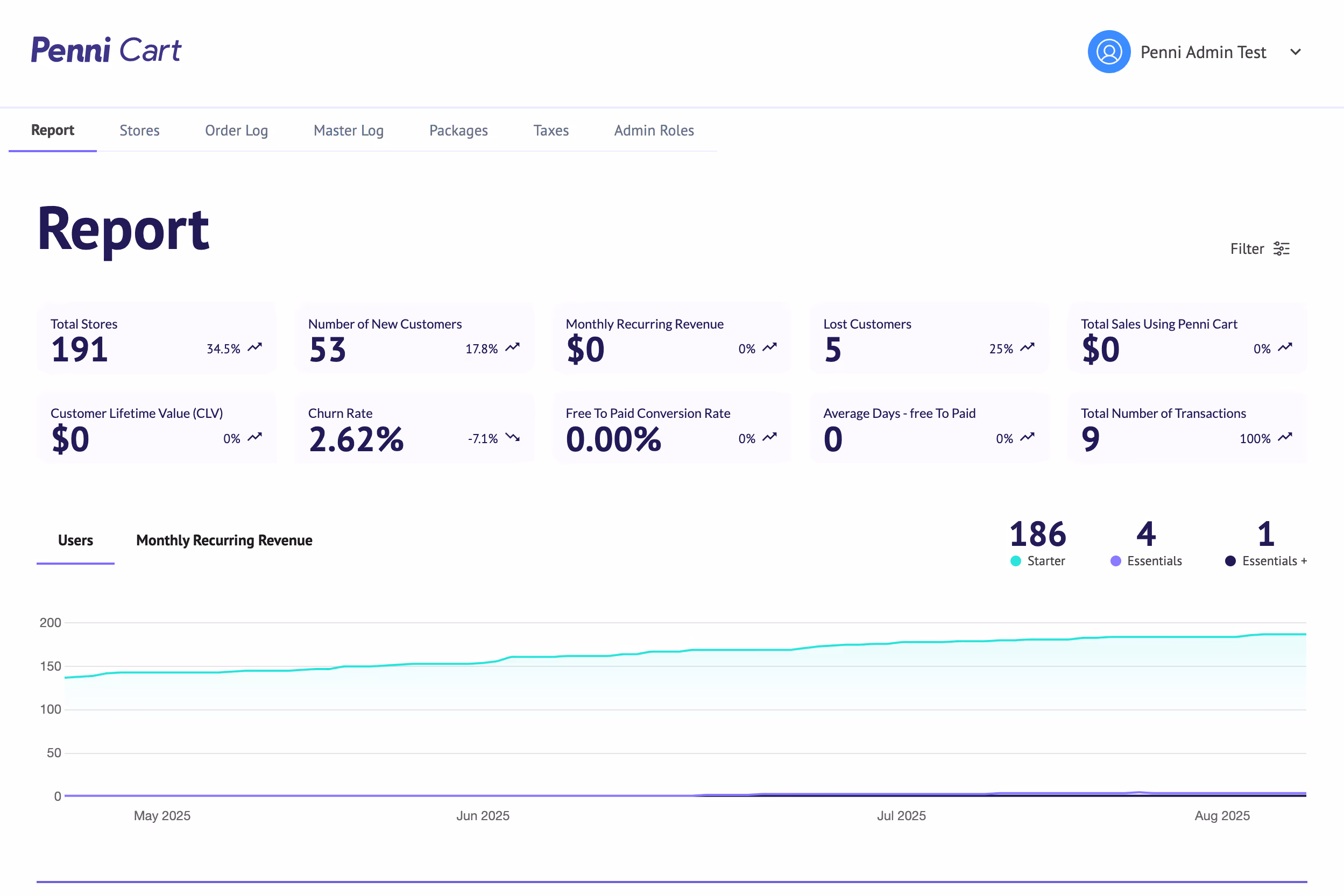Click the Penni Admin Test username
This screenshot has height=896, width=1344.
pyautogui.click(x=1204, y=52)
